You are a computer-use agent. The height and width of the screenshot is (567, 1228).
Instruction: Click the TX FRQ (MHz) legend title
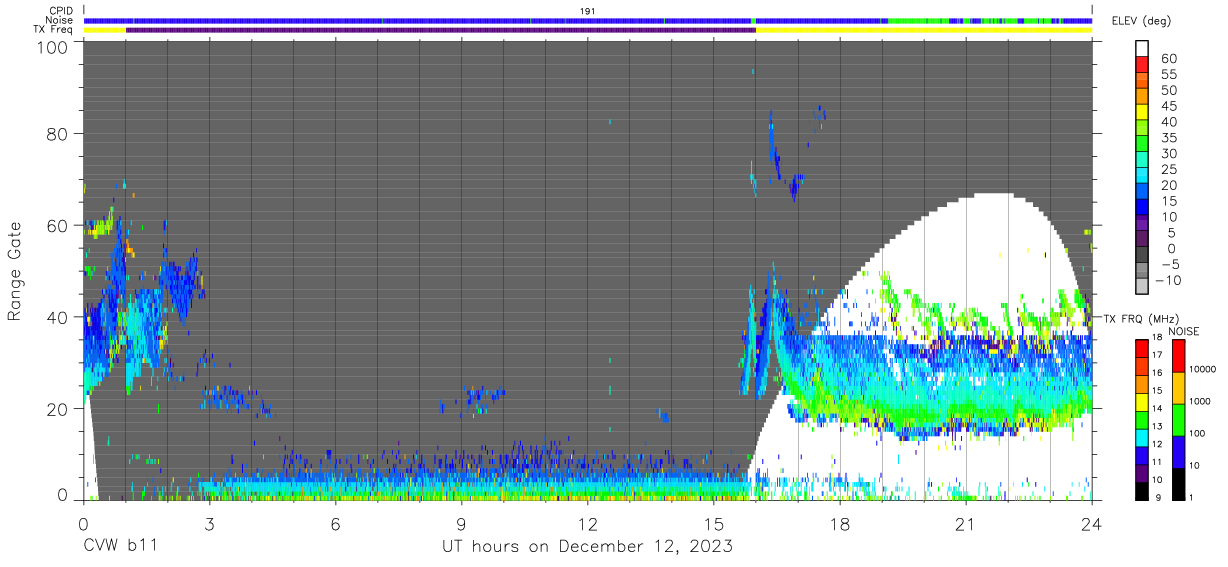[x=1140, y=318]
